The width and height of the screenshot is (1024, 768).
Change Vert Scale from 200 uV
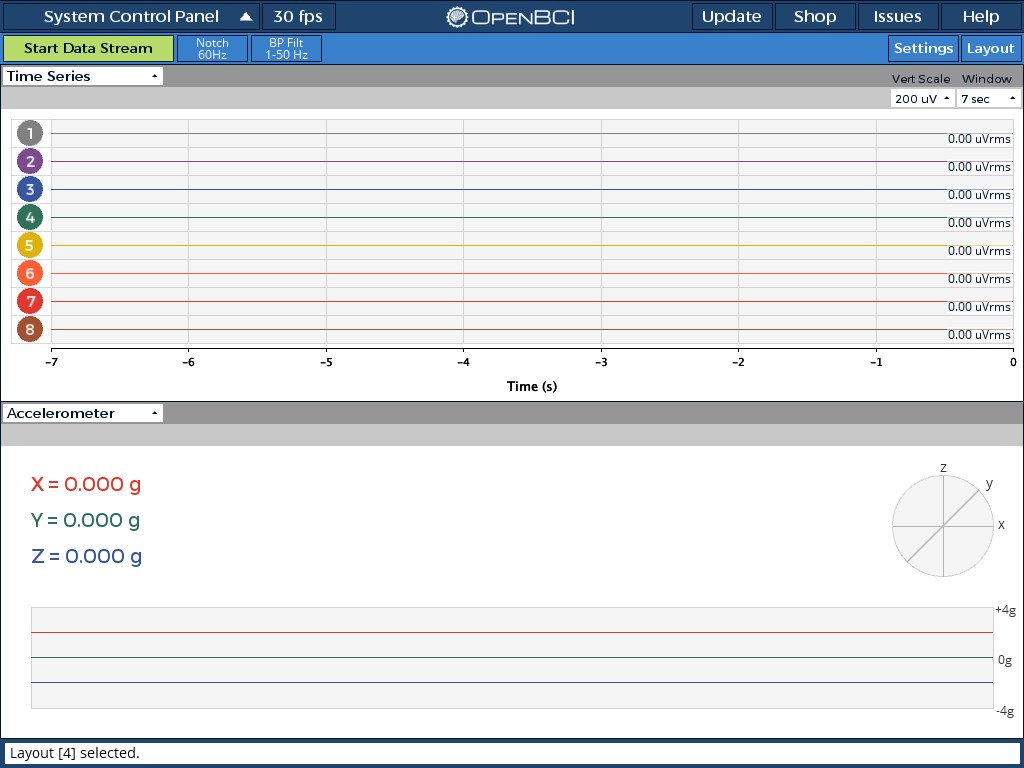[921, 98]
